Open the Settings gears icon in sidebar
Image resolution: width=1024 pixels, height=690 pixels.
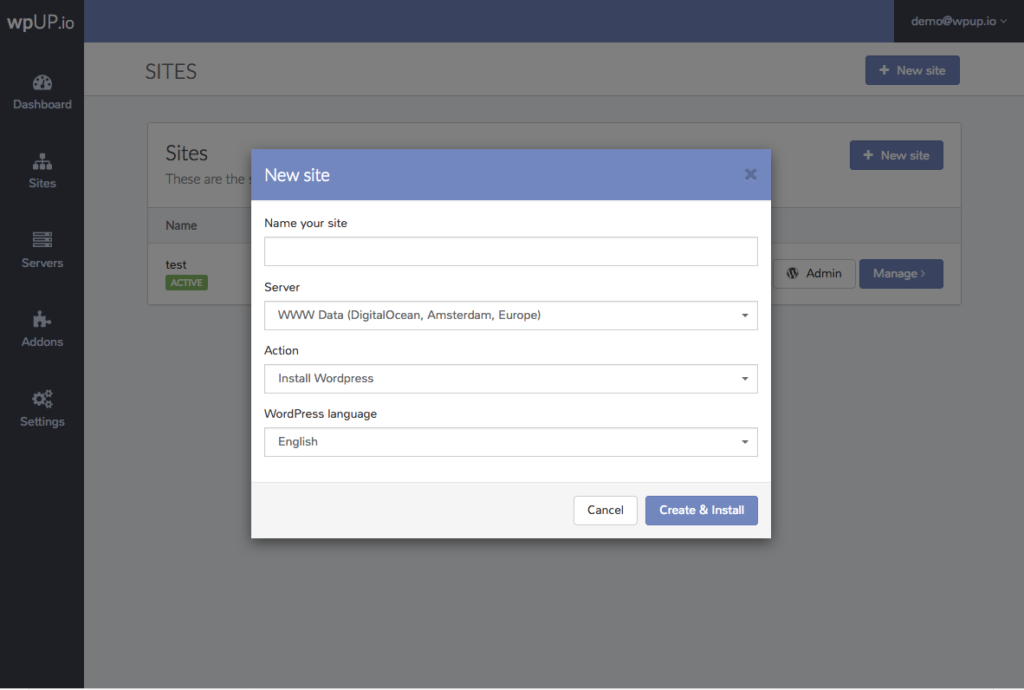42,399
